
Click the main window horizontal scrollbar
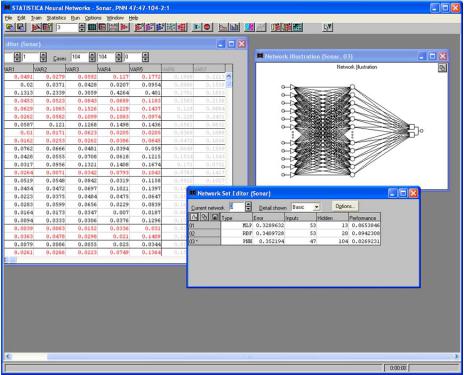coord(232,357)
